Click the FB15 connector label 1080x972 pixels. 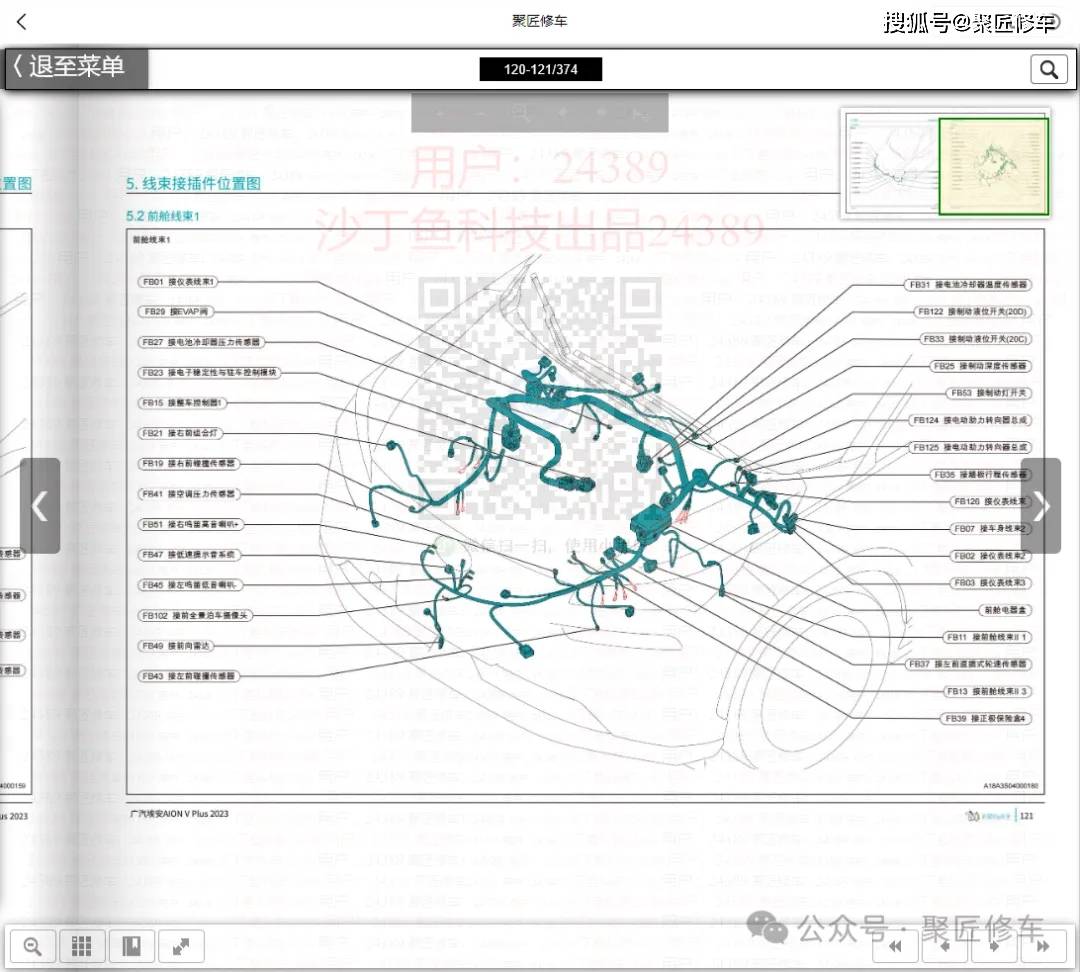coord(183,402)
